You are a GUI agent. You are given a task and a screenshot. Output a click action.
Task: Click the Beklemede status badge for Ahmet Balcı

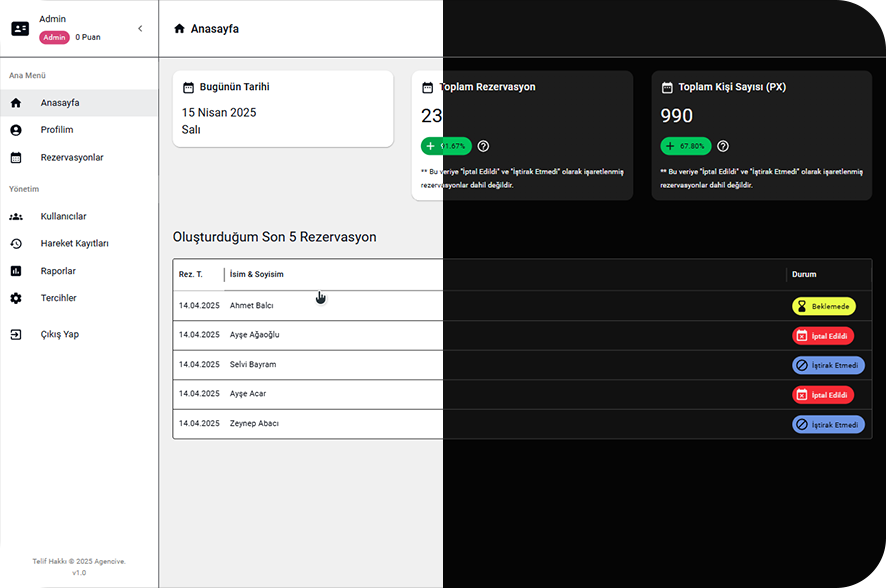point(824,306)
